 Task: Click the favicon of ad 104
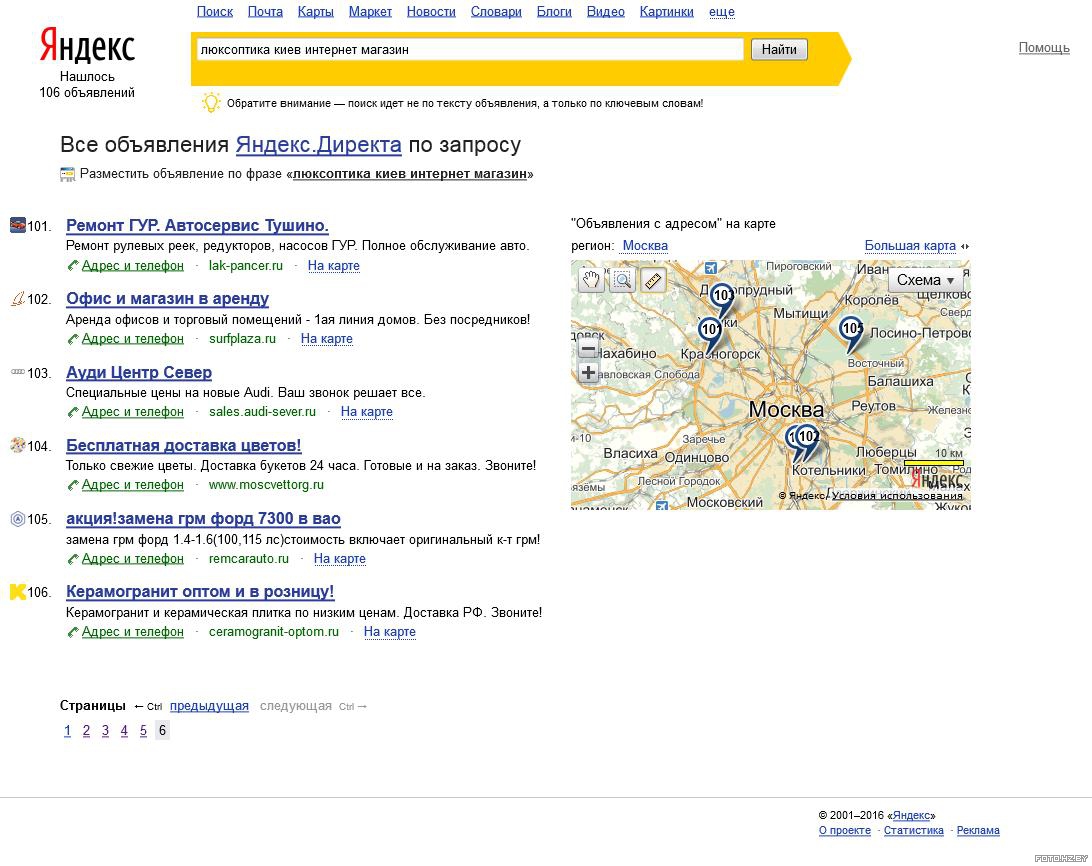tap(18, 445)
